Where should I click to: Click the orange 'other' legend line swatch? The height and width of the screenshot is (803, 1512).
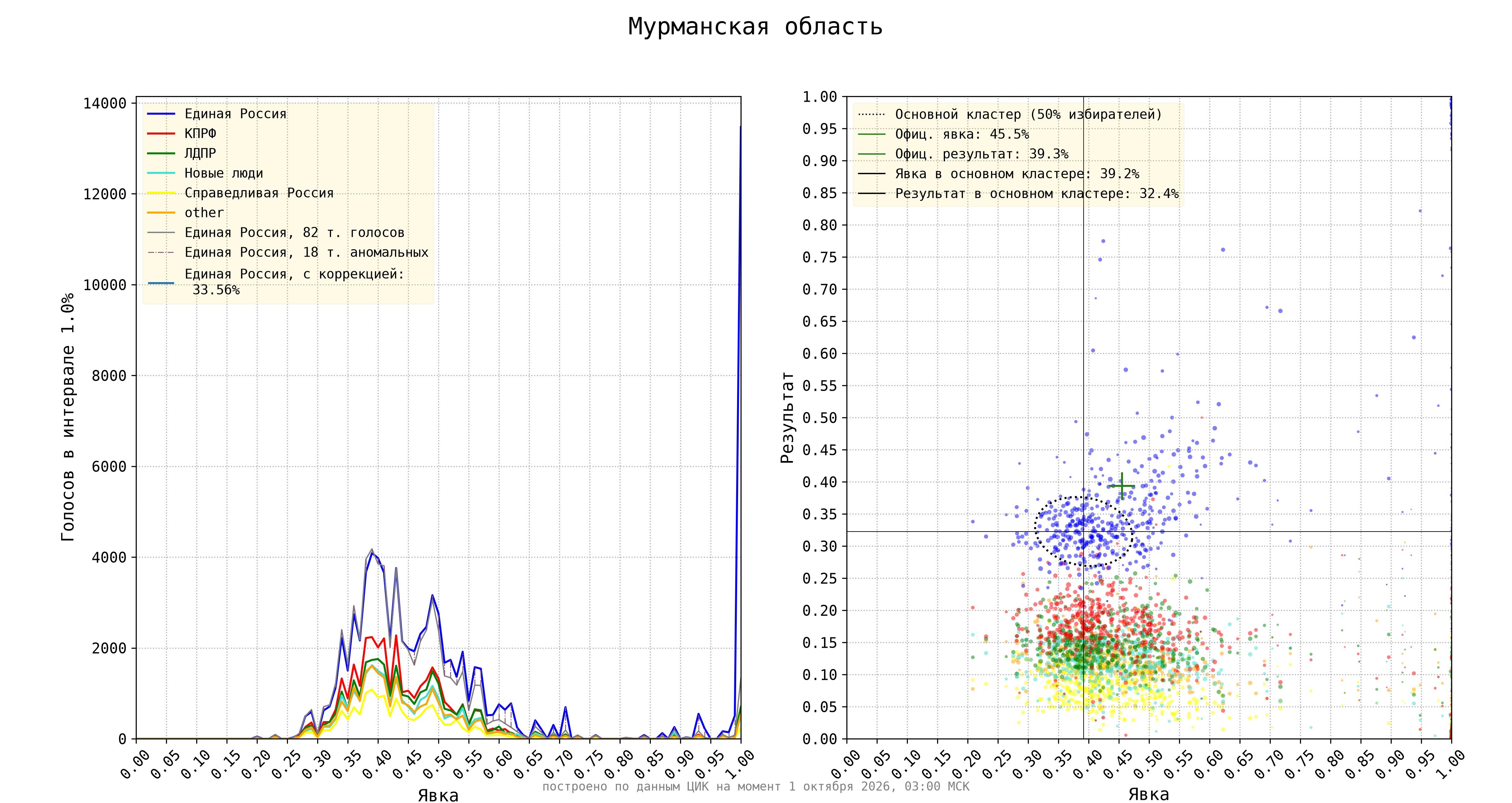[x=161, y=213]
